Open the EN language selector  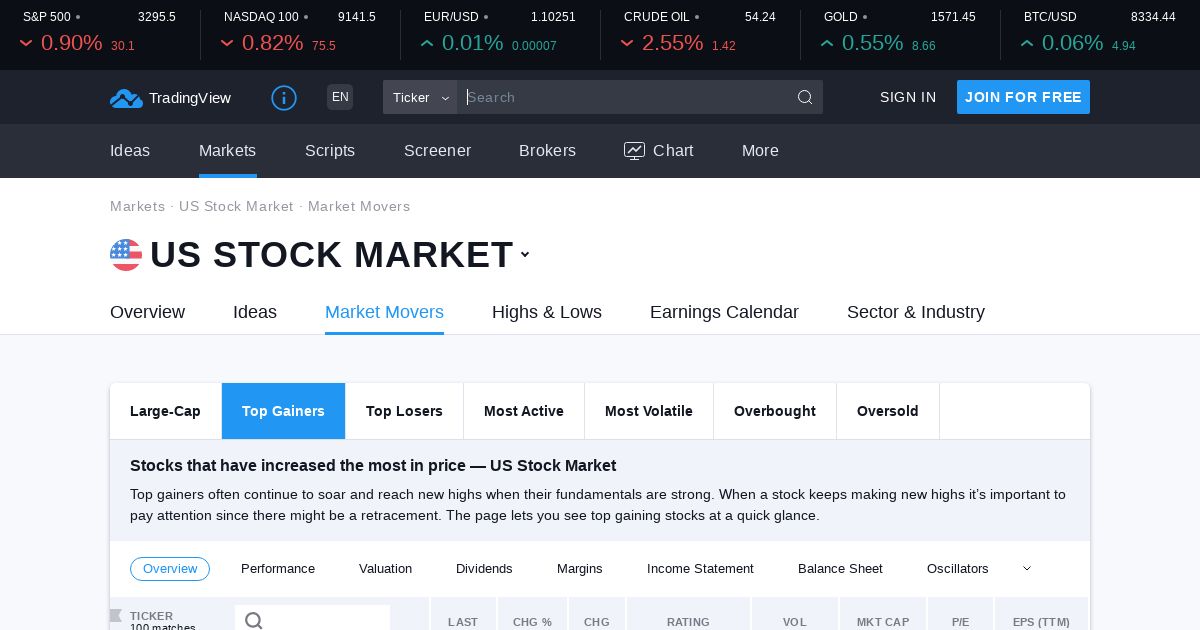click(340, 97)
